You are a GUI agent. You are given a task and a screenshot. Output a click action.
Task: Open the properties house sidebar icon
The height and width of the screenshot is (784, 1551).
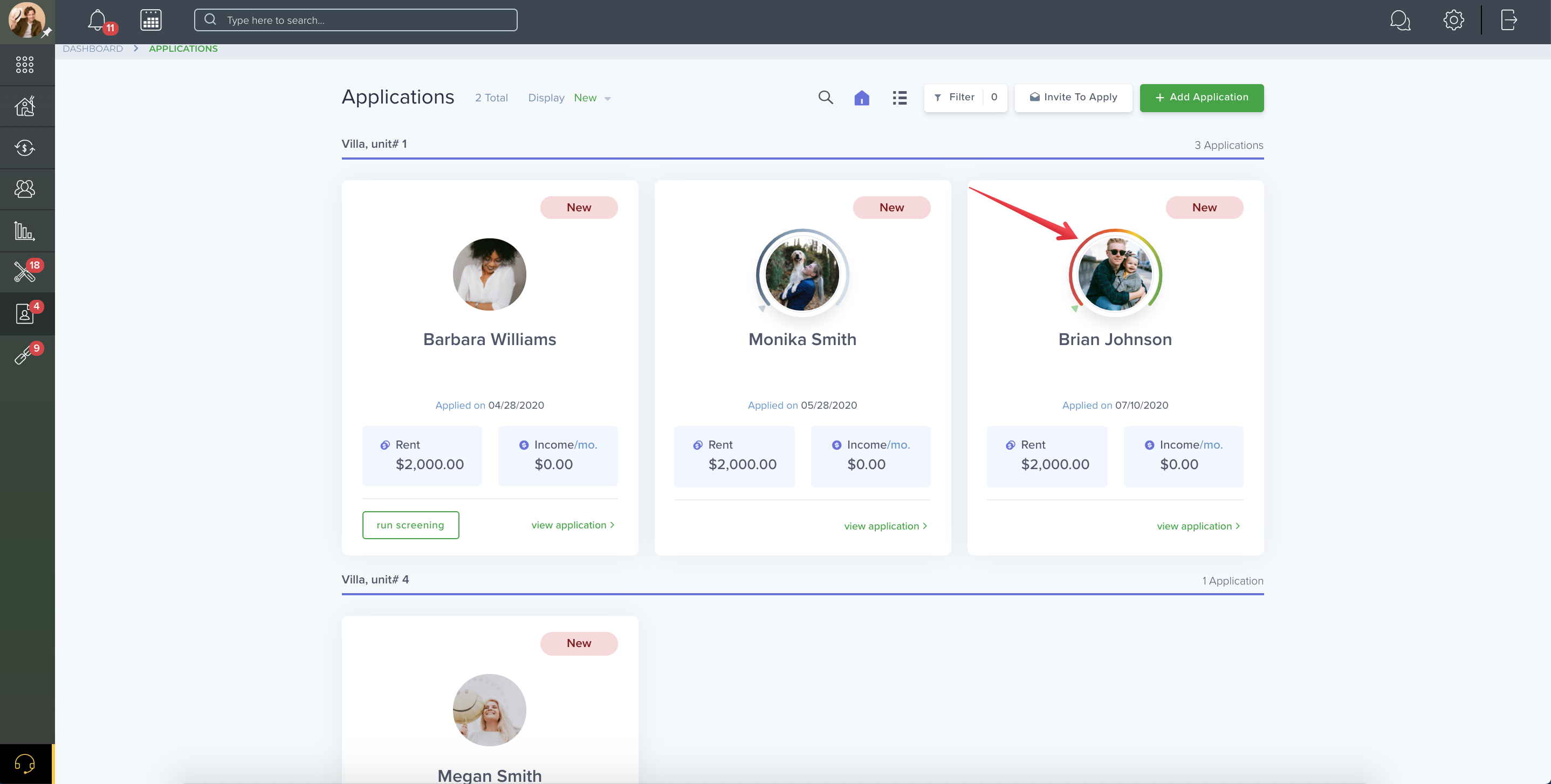(x=25, y=106)
